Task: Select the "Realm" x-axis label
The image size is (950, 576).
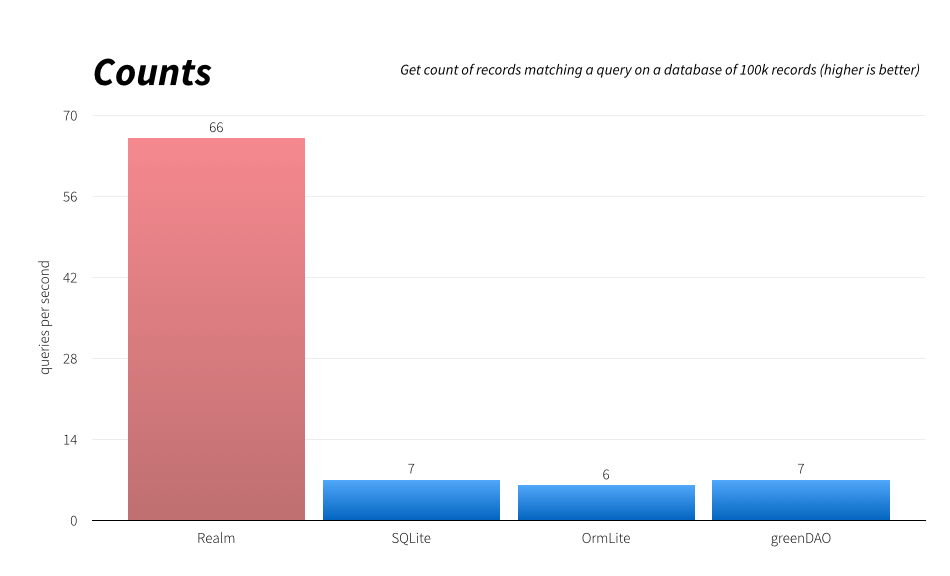Action: click(x=216, y=539)
